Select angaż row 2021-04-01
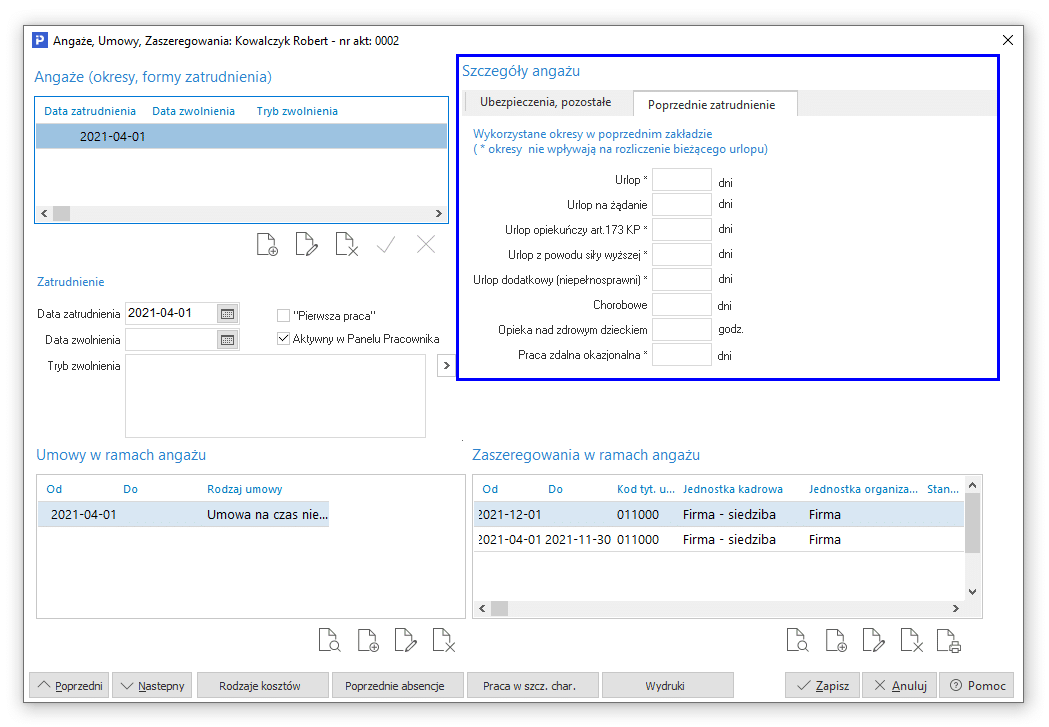The image size is (1049, 727). coord(242,136)
